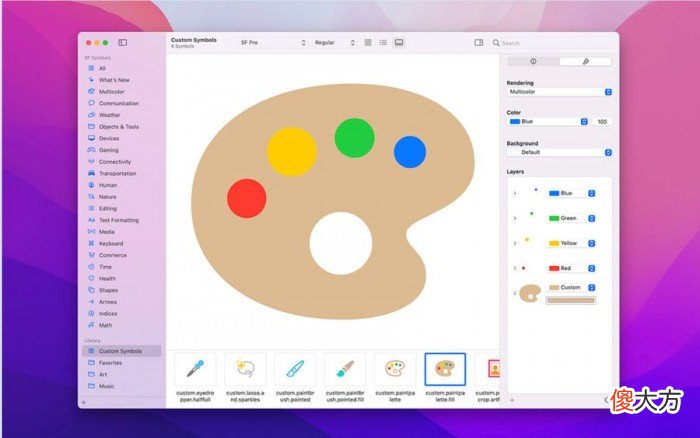Click the search magnifier icon
The image size is (700, 438).
click(496, 43)
